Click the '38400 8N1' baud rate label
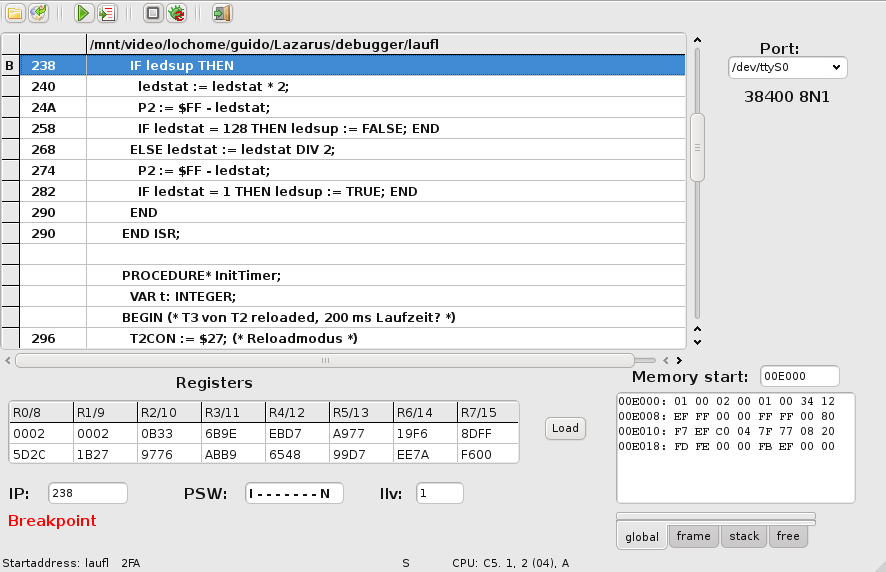Screen dimensions: 886x572 point(787,97)
